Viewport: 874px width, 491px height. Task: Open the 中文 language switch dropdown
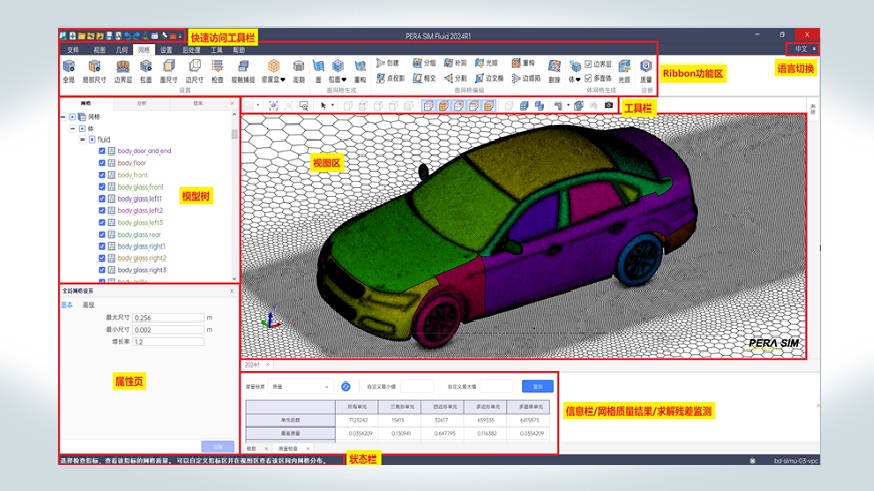tap(803, 48)
